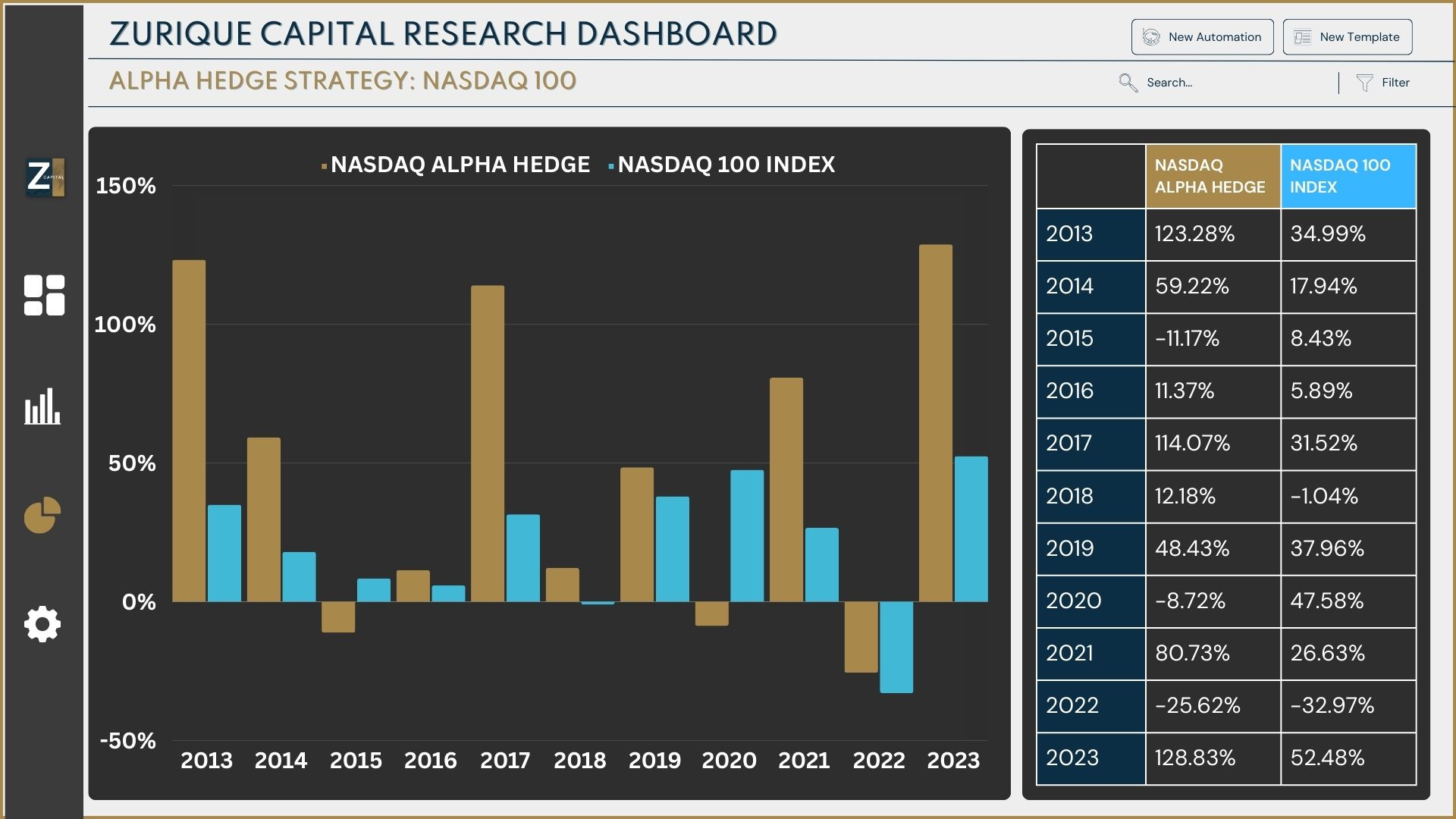Click the Zurique Capital logo icon
Viewport: 1456px width, 819px height.
(45, 177)
